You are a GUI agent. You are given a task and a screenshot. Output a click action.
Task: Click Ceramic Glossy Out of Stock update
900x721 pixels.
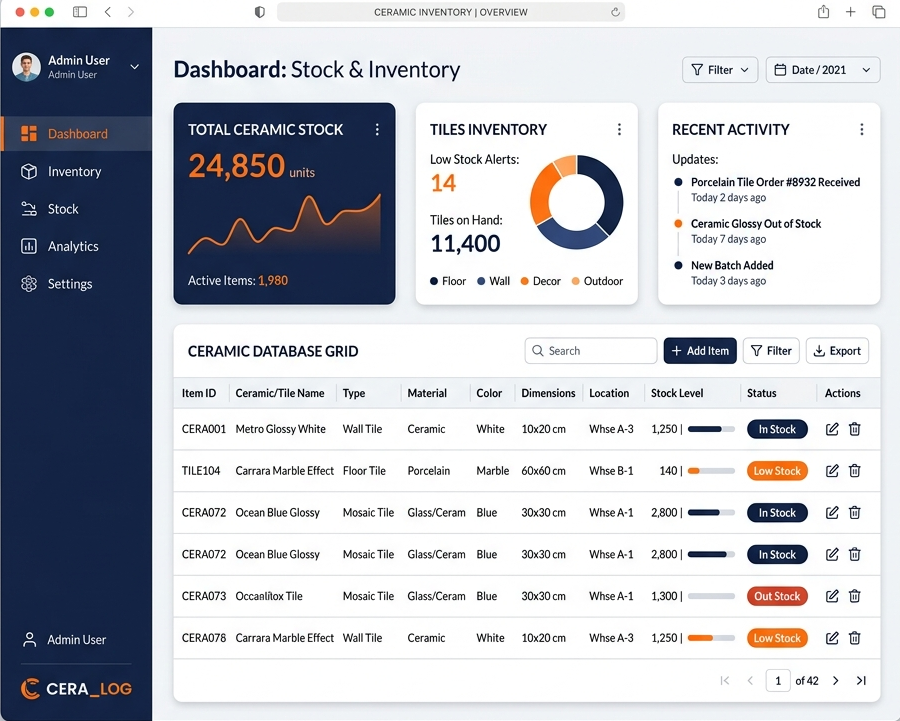(755, 224)
